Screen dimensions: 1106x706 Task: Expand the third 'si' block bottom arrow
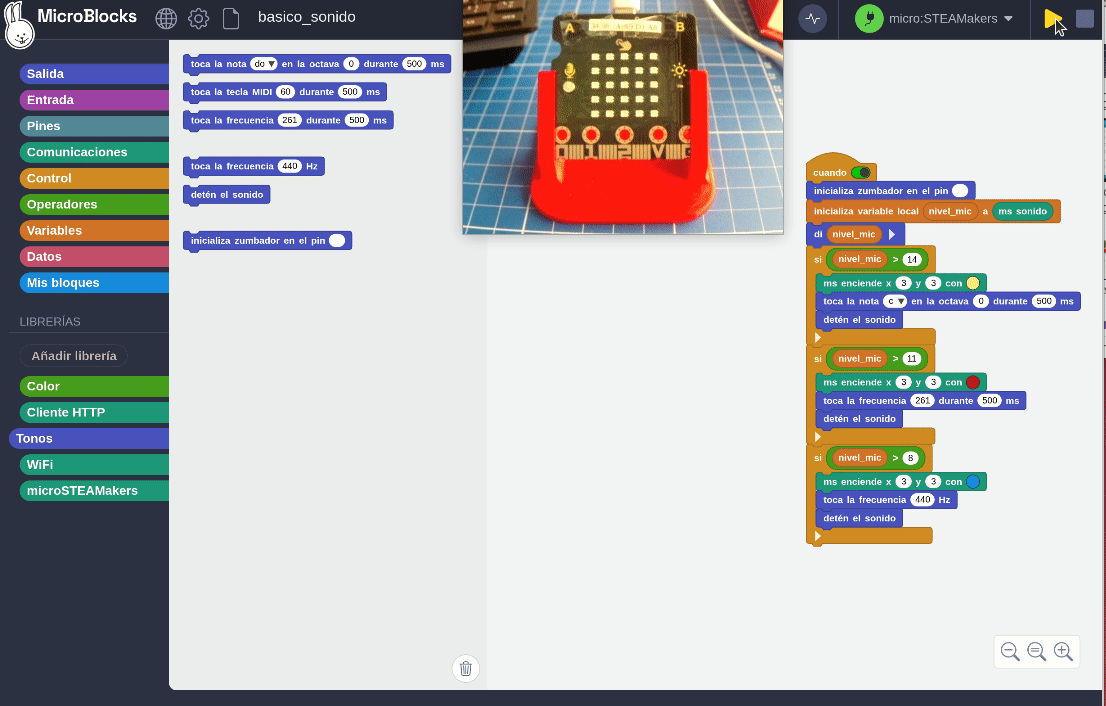(x=818, y=536)
